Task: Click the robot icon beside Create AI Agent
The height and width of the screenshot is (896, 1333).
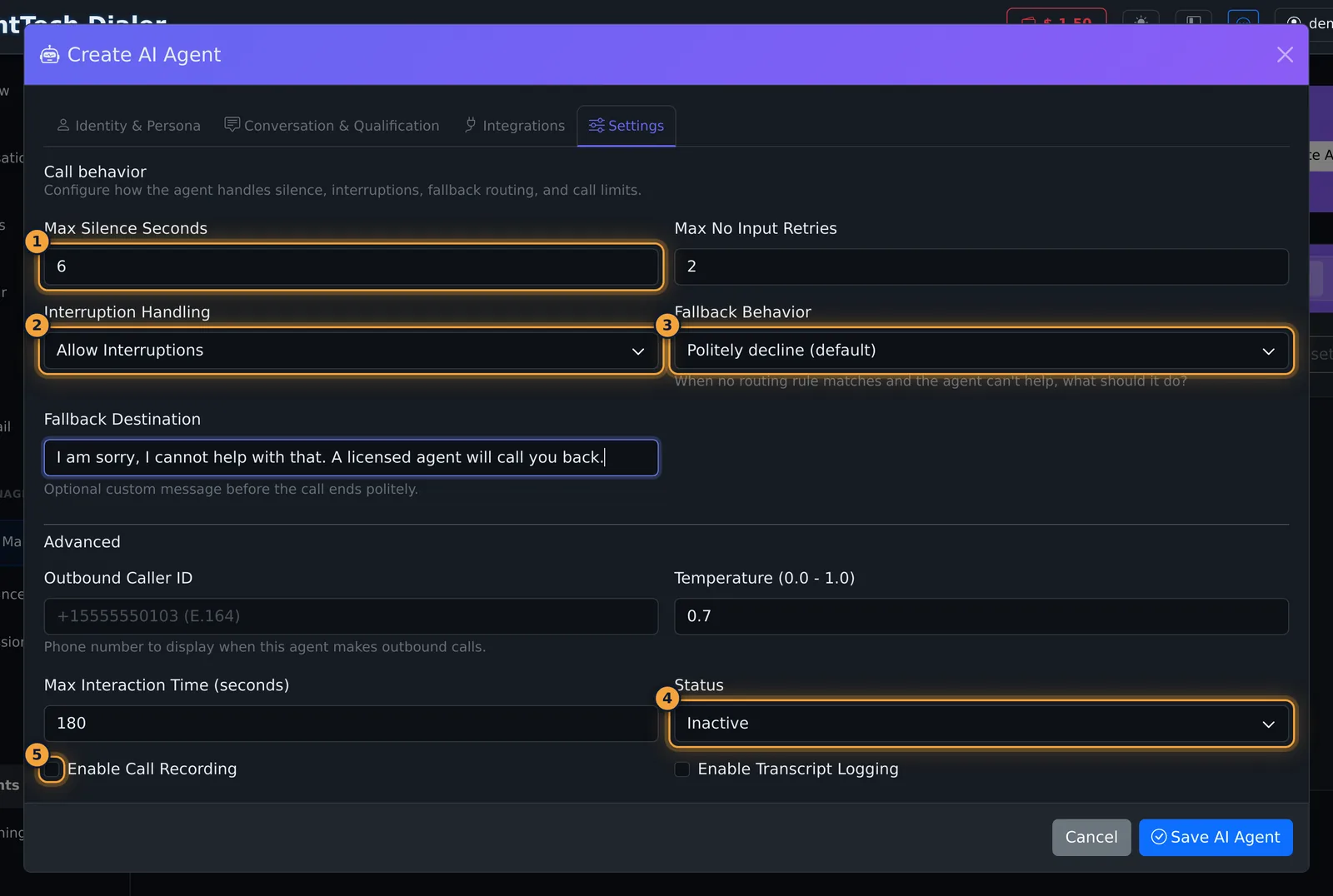Action: (50, 55)
